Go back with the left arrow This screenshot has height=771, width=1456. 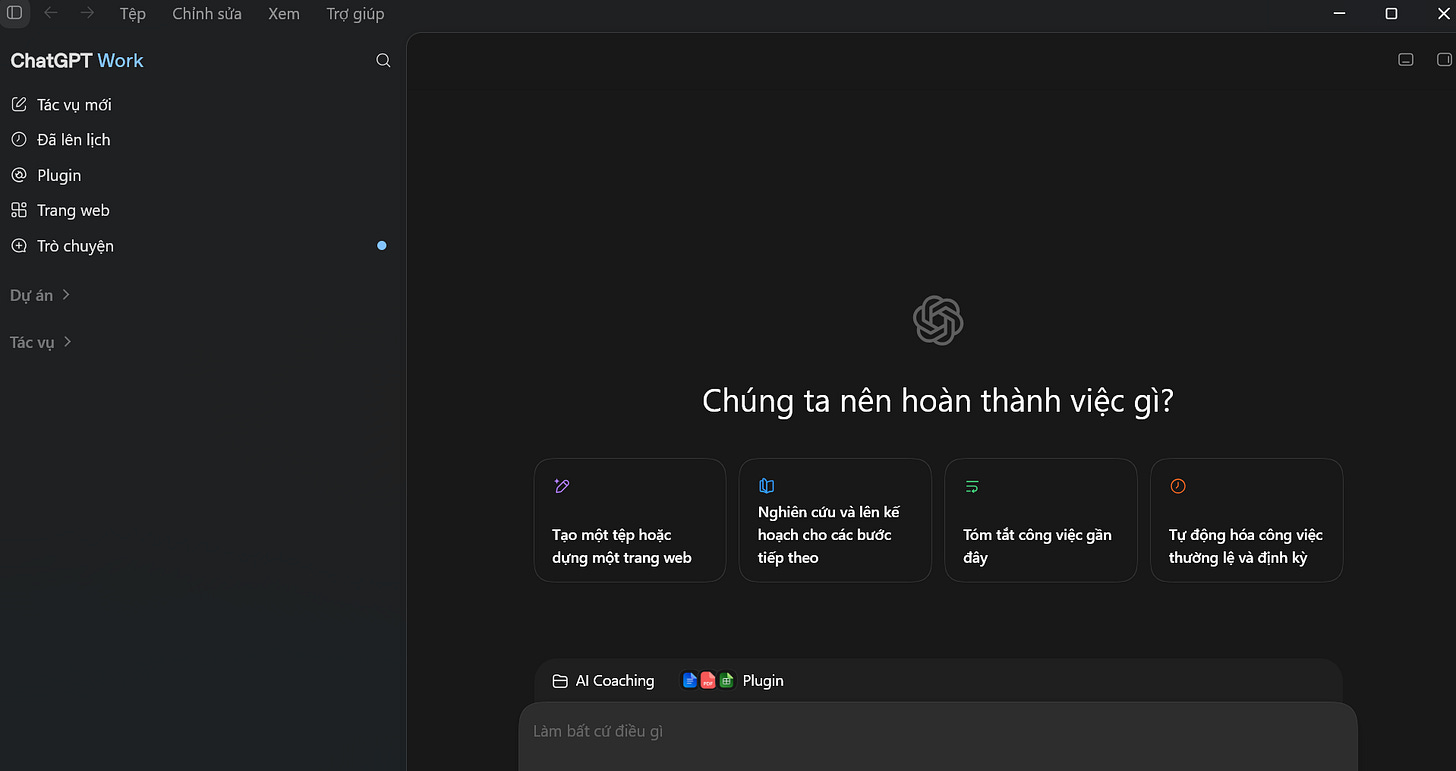51,13
